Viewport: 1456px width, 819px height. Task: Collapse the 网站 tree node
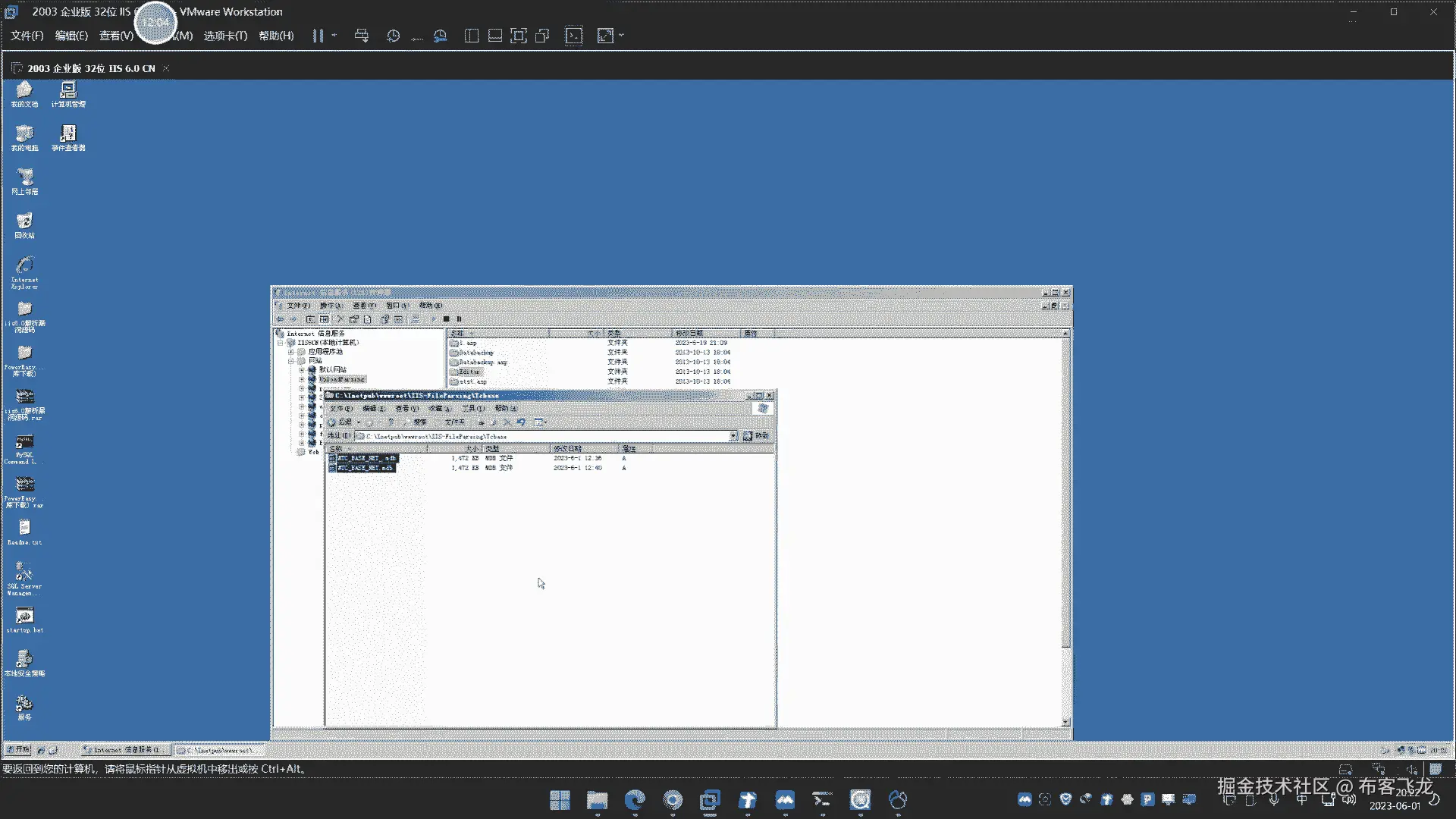tap(291, 361)
